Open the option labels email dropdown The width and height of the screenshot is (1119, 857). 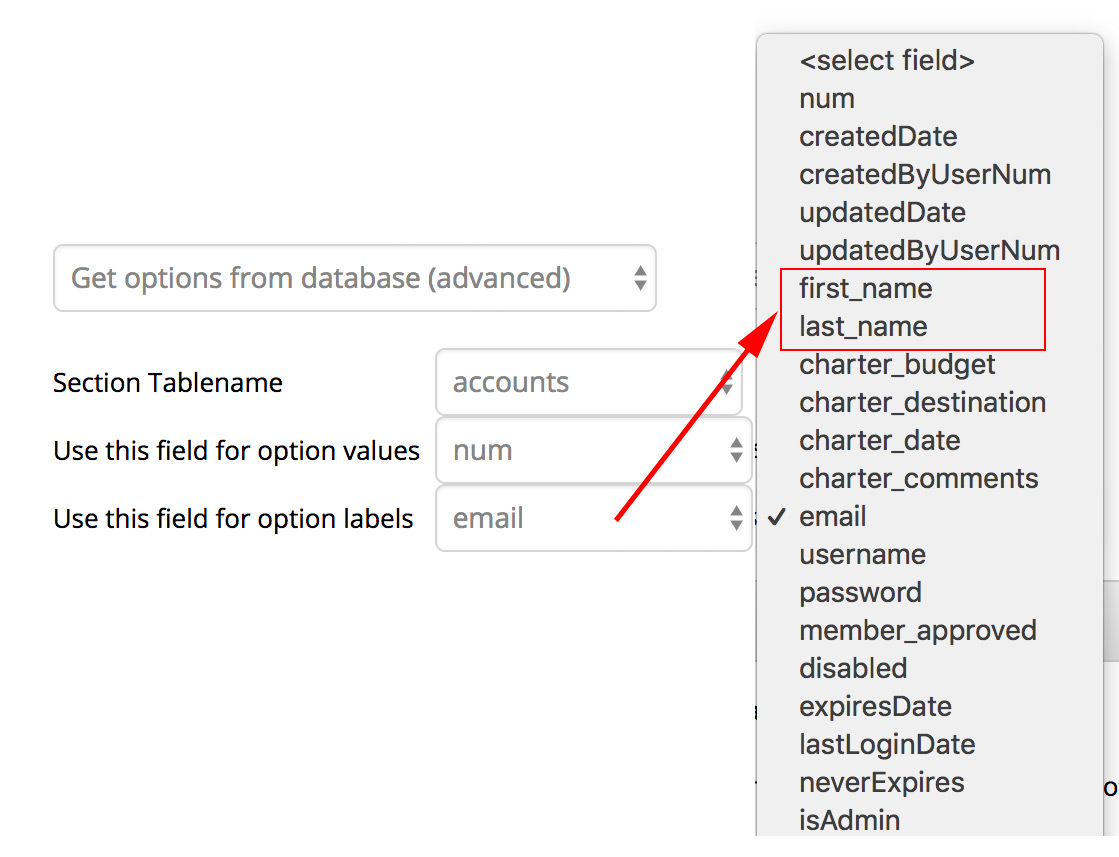coord(593,518)
